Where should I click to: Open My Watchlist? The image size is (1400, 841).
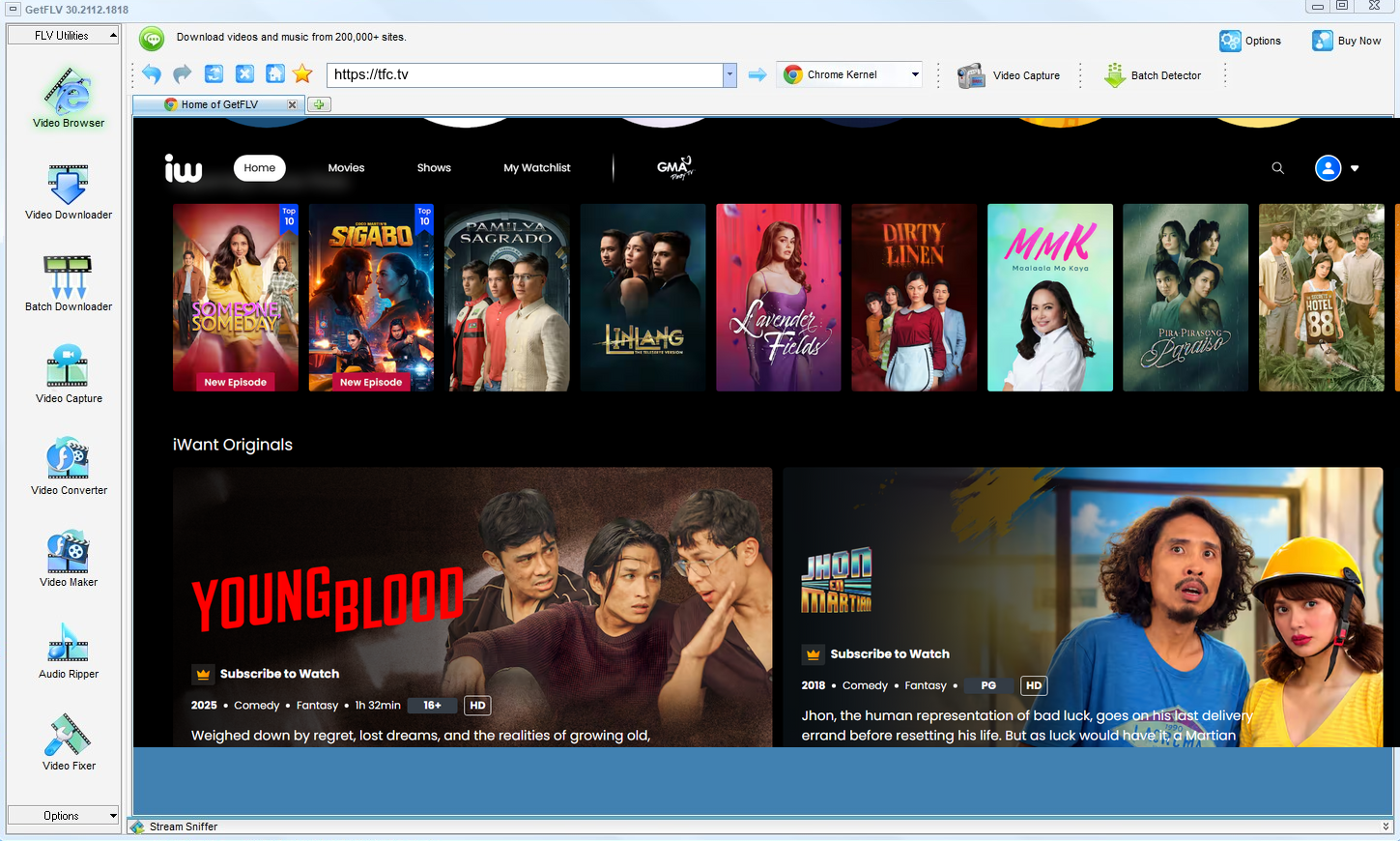pyautogui.click(x=537, y=168)
